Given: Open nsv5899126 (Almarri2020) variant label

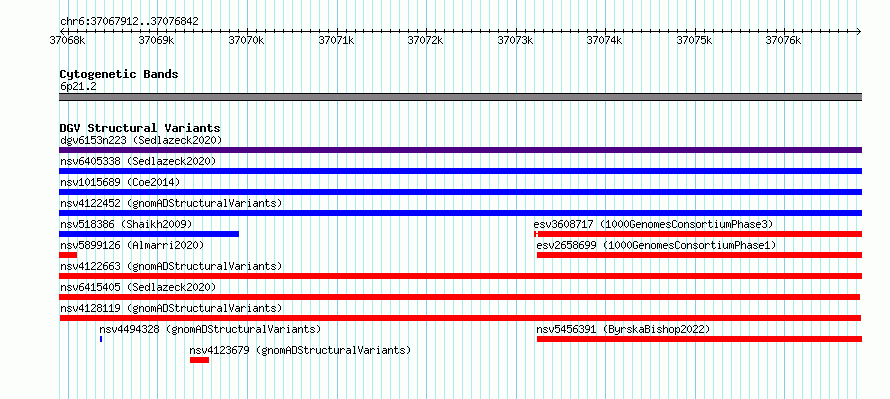Looking at the screenshot, I should [x=132, y=245].
